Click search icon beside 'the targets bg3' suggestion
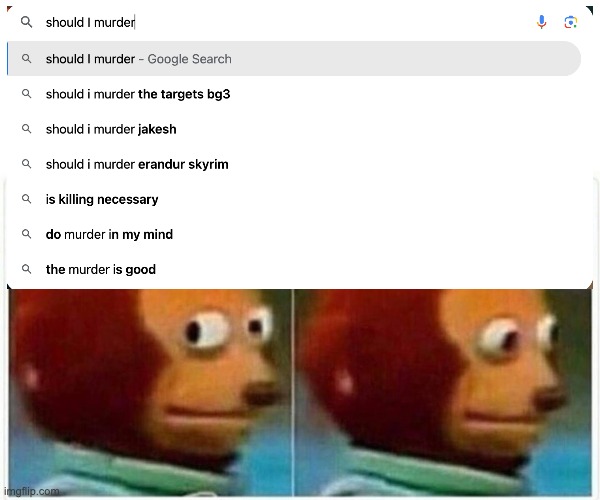600x500 pixels. [x=26, y=94]
